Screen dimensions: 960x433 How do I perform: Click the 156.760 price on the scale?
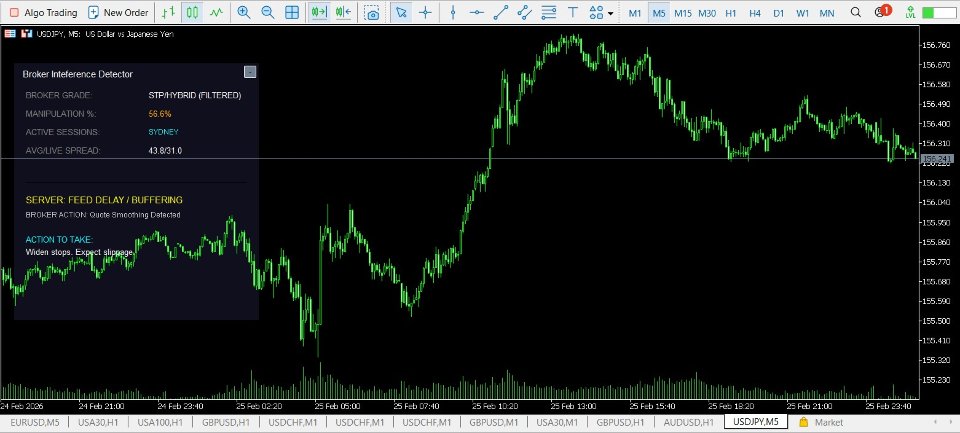point(936,45)
